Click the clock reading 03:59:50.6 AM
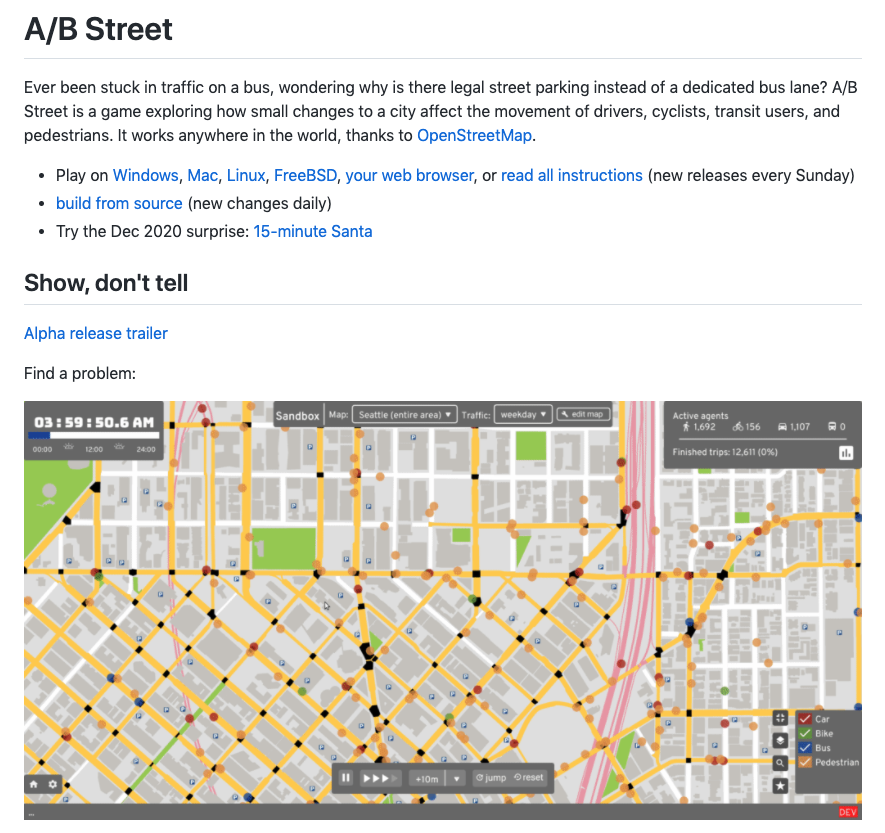Viewport: 885px width, 833px height. tap(94, 422)
